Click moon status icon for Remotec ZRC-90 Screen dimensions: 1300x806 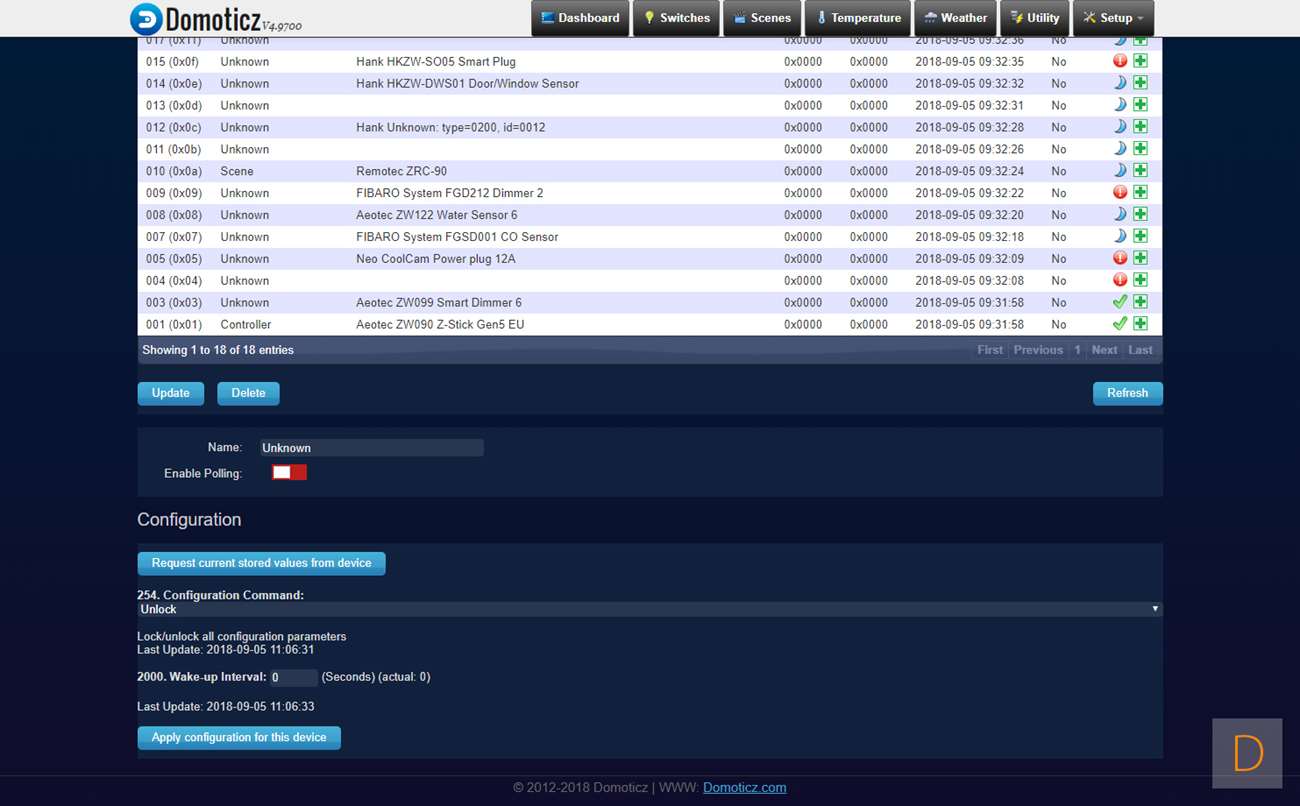1120,171
